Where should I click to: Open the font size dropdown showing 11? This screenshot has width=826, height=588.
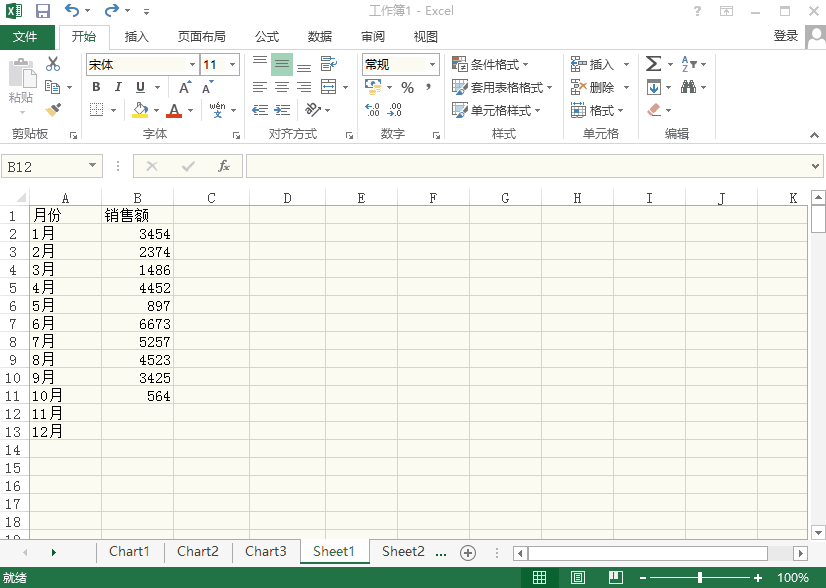pos(232,65)
